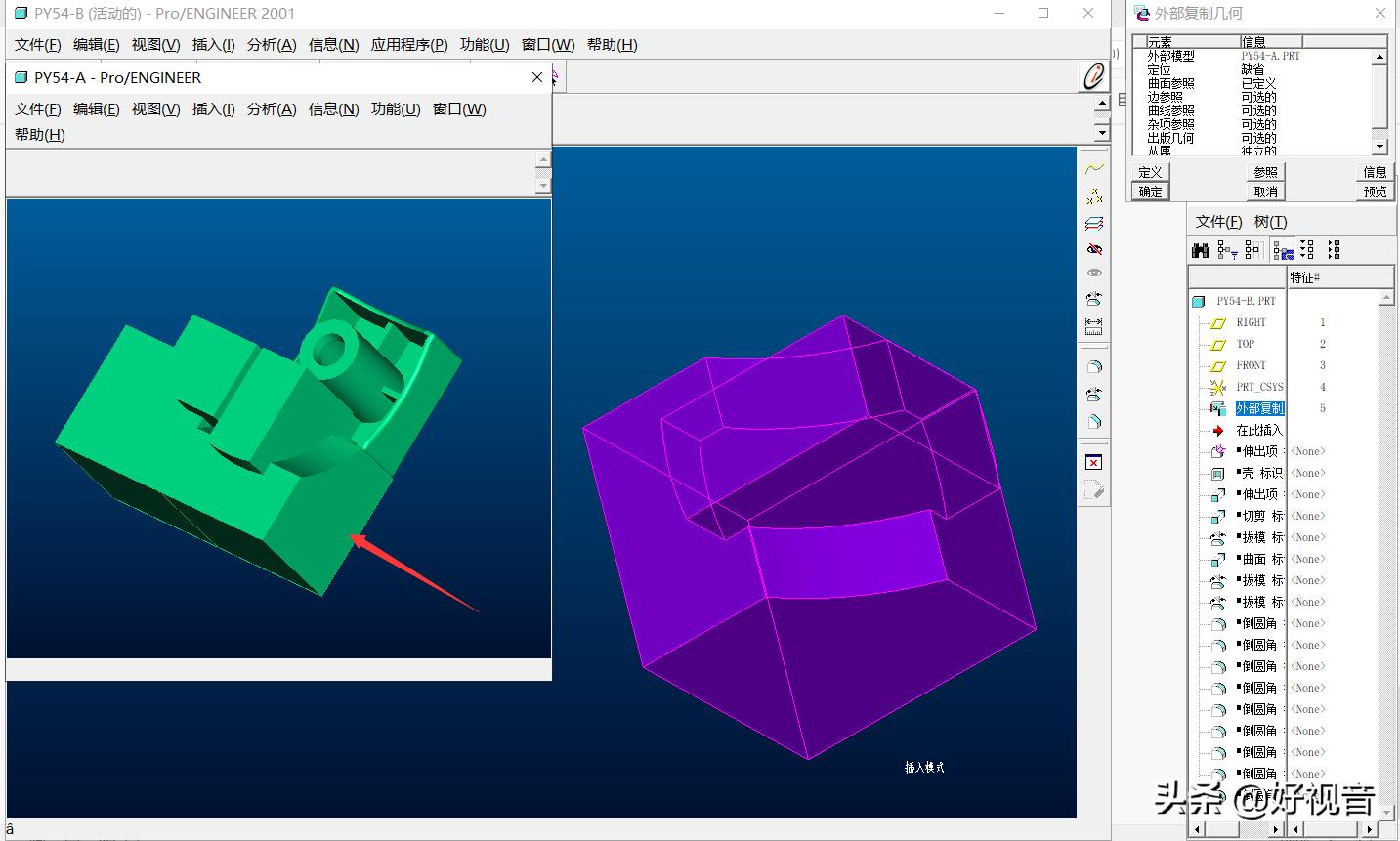Collapse all model tree nodes icon
The image size is (1400, 841).
(x=1334, y=250)
